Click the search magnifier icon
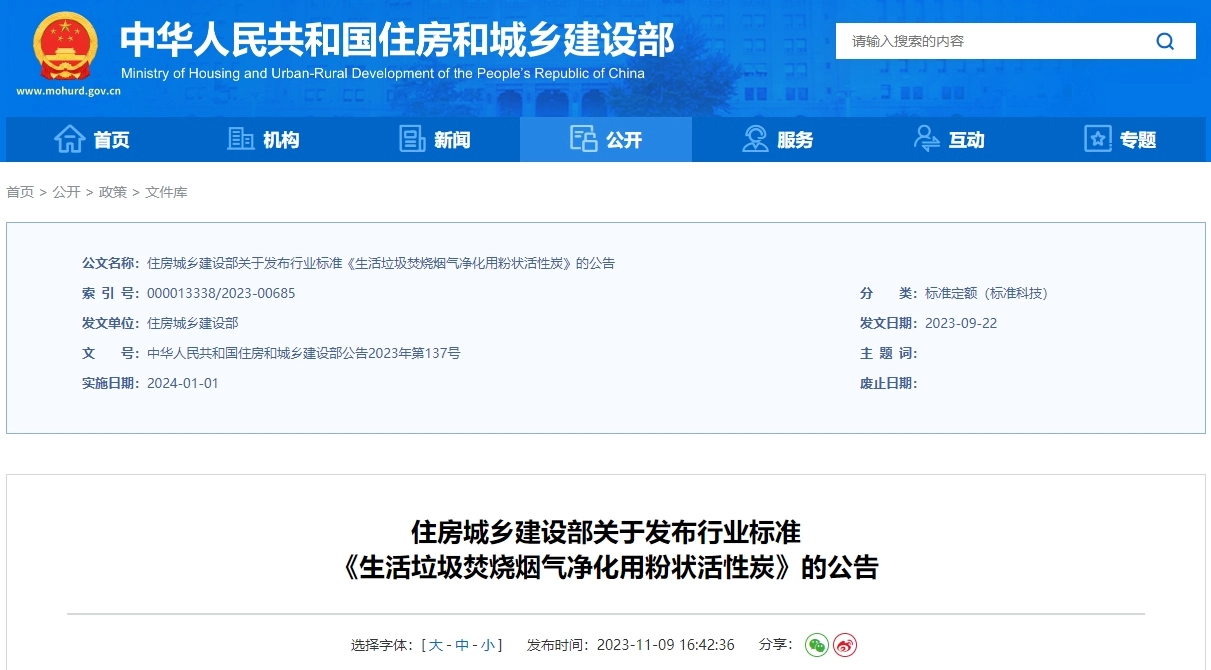 tap(1164, 41)
